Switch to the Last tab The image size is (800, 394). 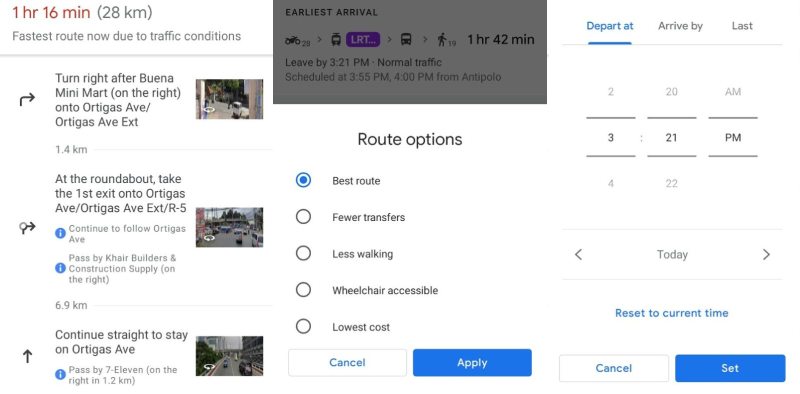[x=742, y=26]
